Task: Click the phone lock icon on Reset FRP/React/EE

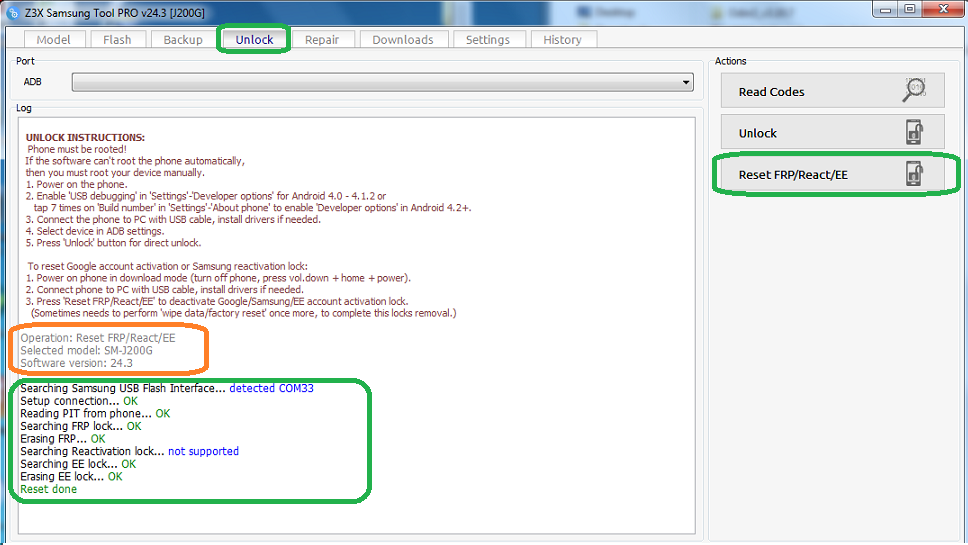Action: point(914,173)
